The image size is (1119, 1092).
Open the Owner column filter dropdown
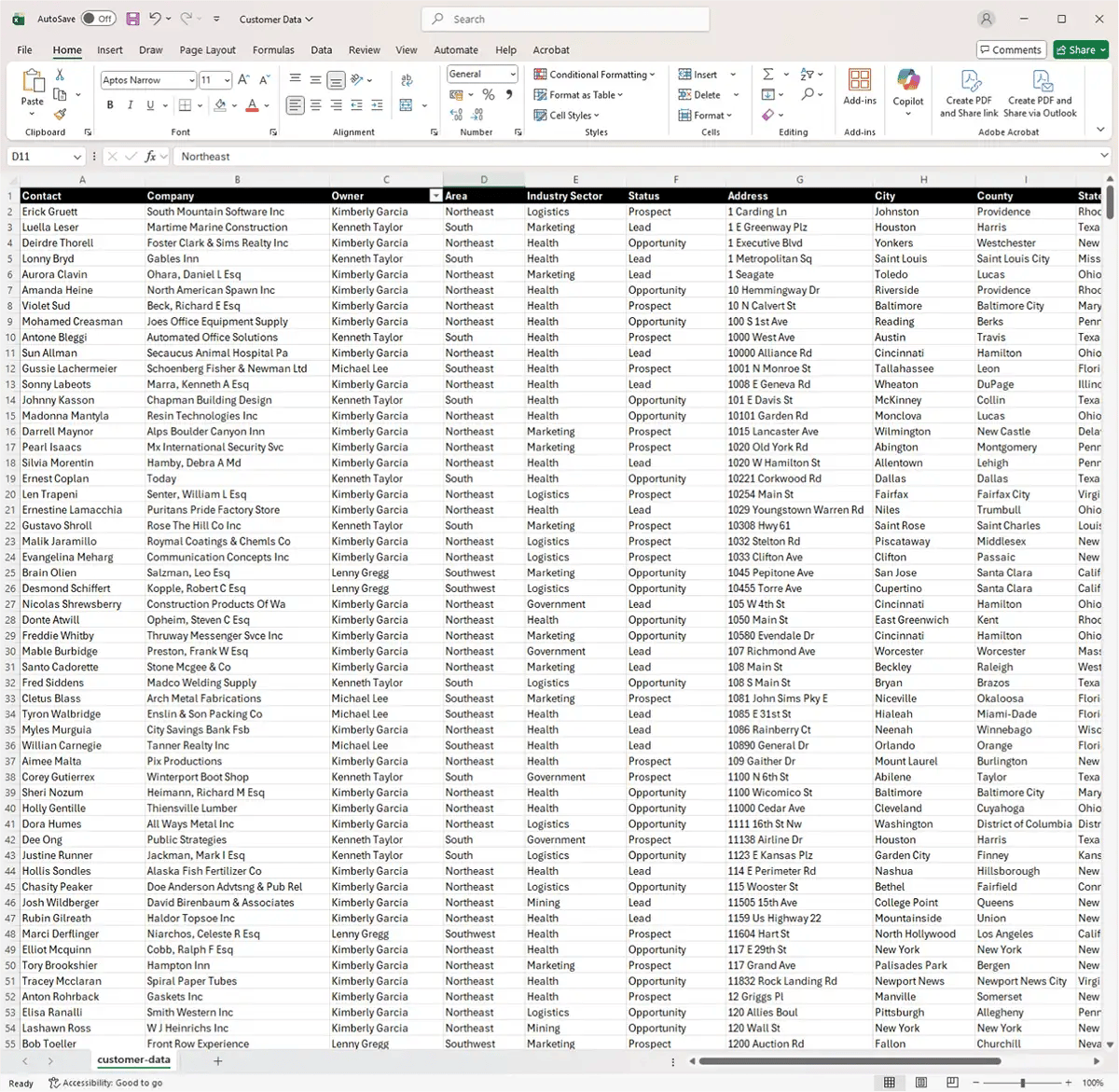(x=435, y=196)
